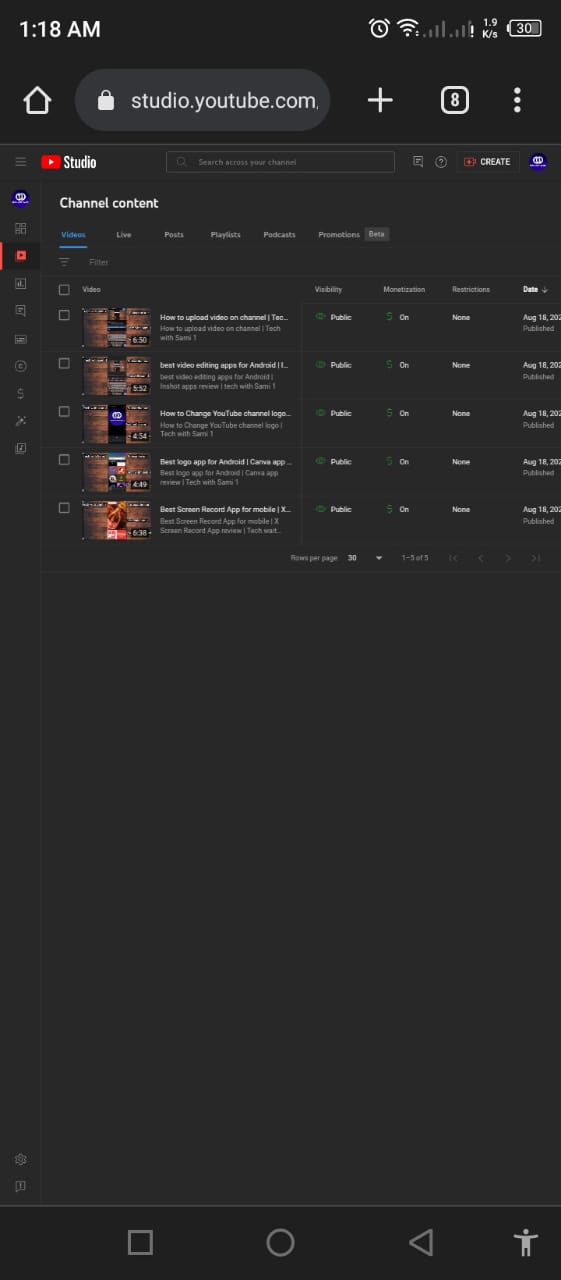Select checkbox for How to Change YouTube logo
The image size is (561, 1280).
(64, 411)
